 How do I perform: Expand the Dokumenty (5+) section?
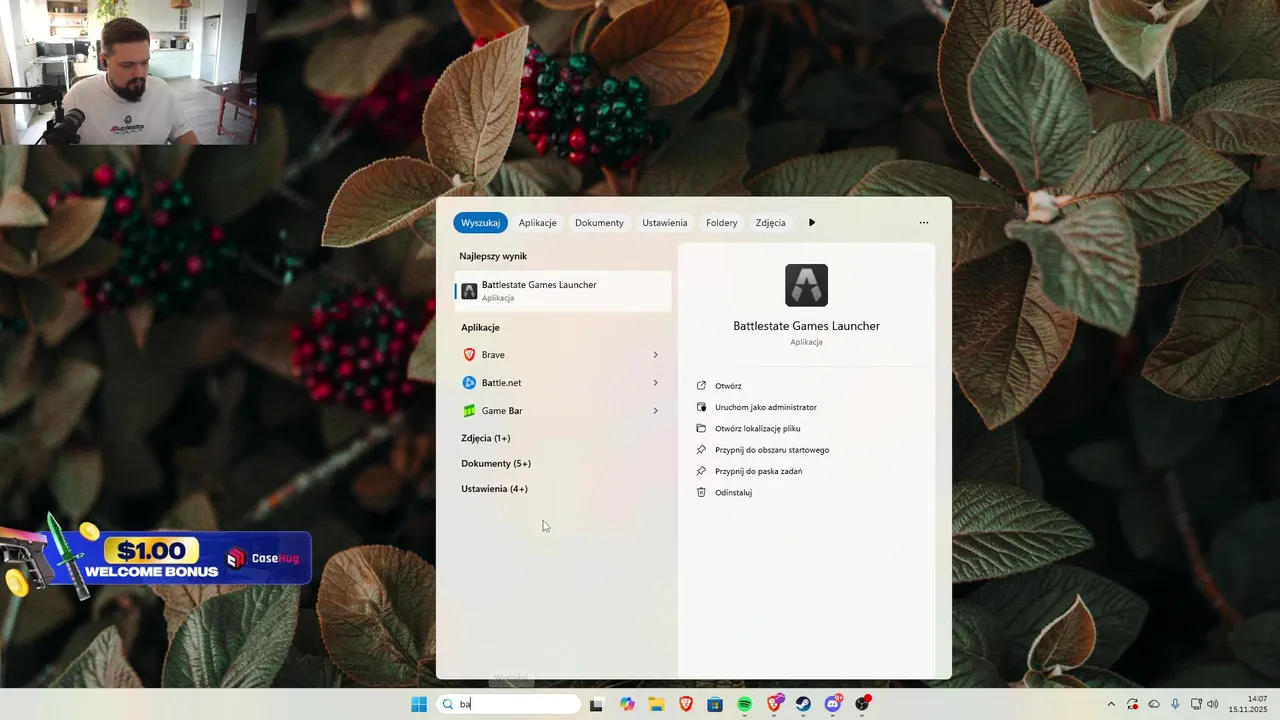pos(496,464)
